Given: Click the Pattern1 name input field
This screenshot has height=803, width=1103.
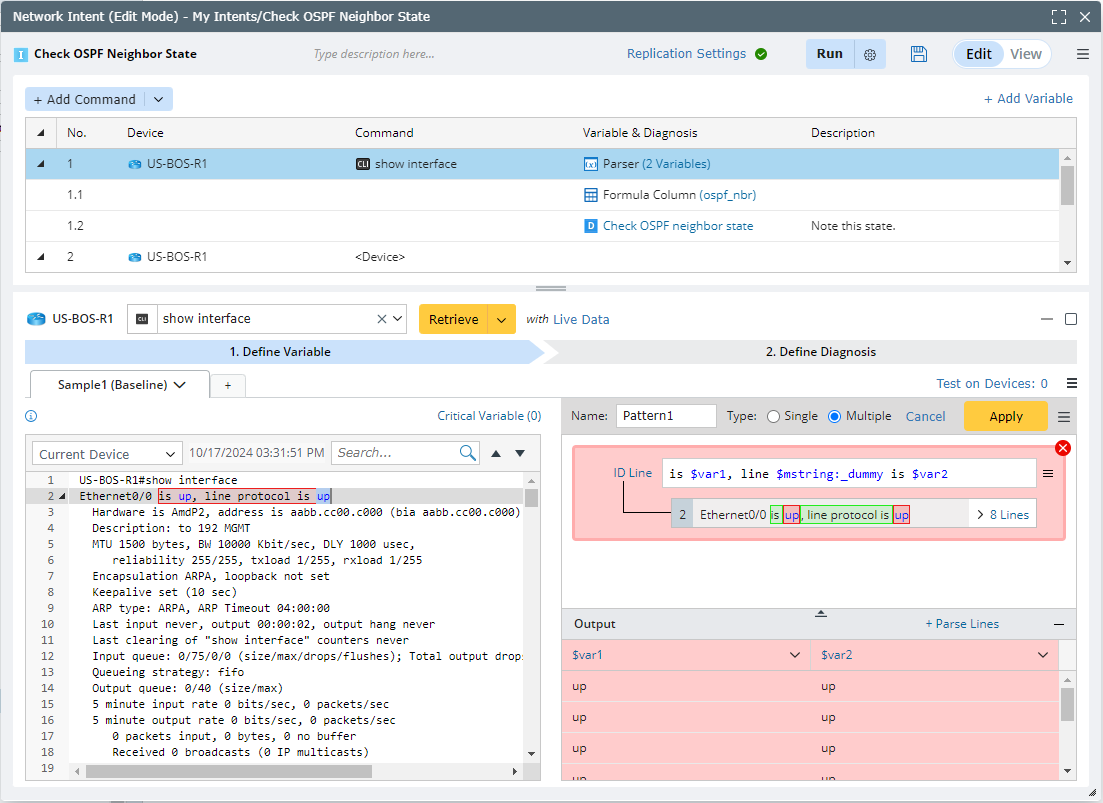Looking at the screenshot, I should (665, 416).
